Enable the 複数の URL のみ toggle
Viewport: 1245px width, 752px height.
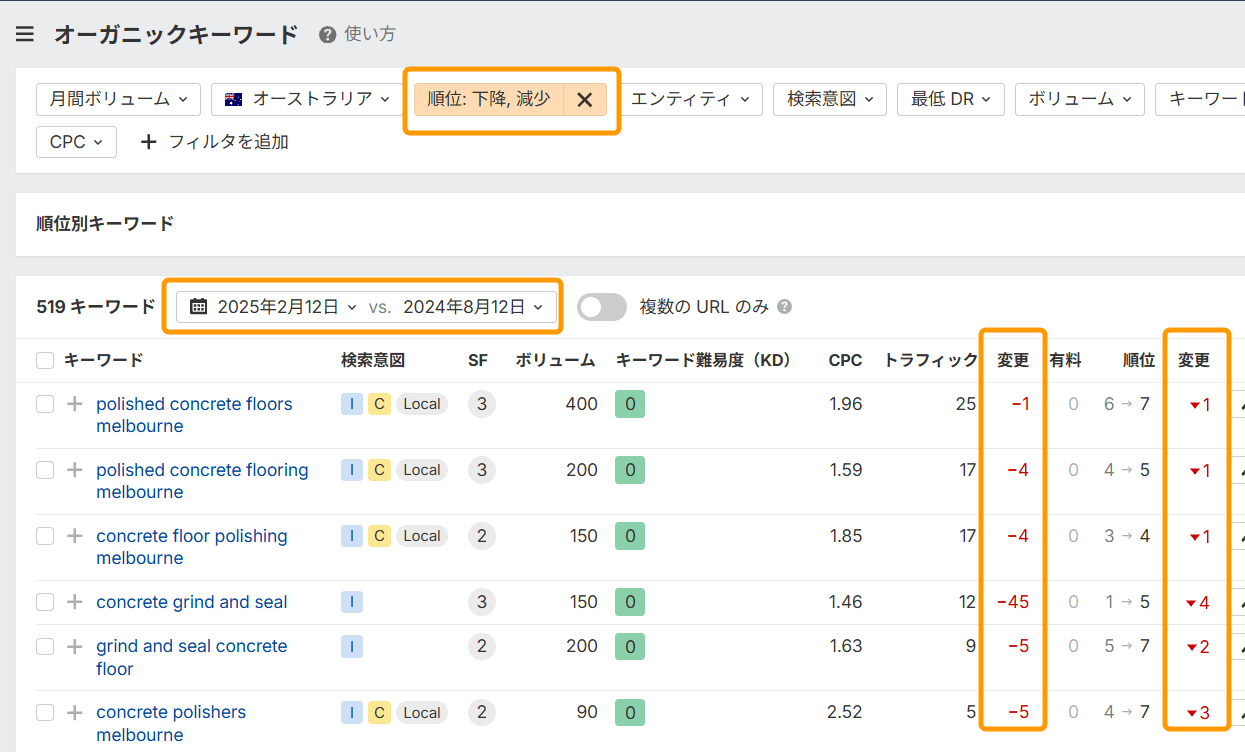tap(602, 306)
